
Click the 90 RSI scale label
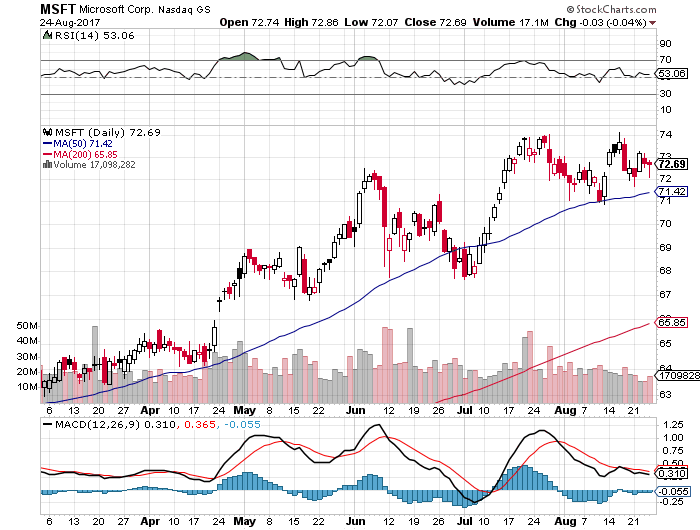pos(665,44)
